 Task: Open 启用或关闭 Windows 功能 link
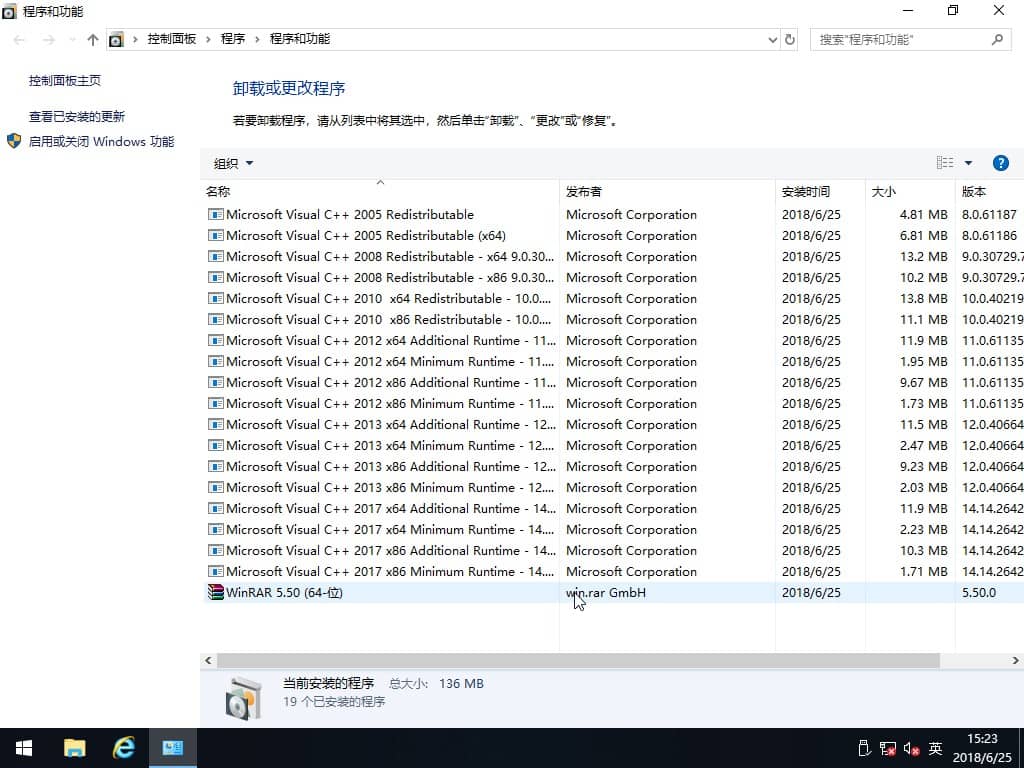click(x=101, y=142)
